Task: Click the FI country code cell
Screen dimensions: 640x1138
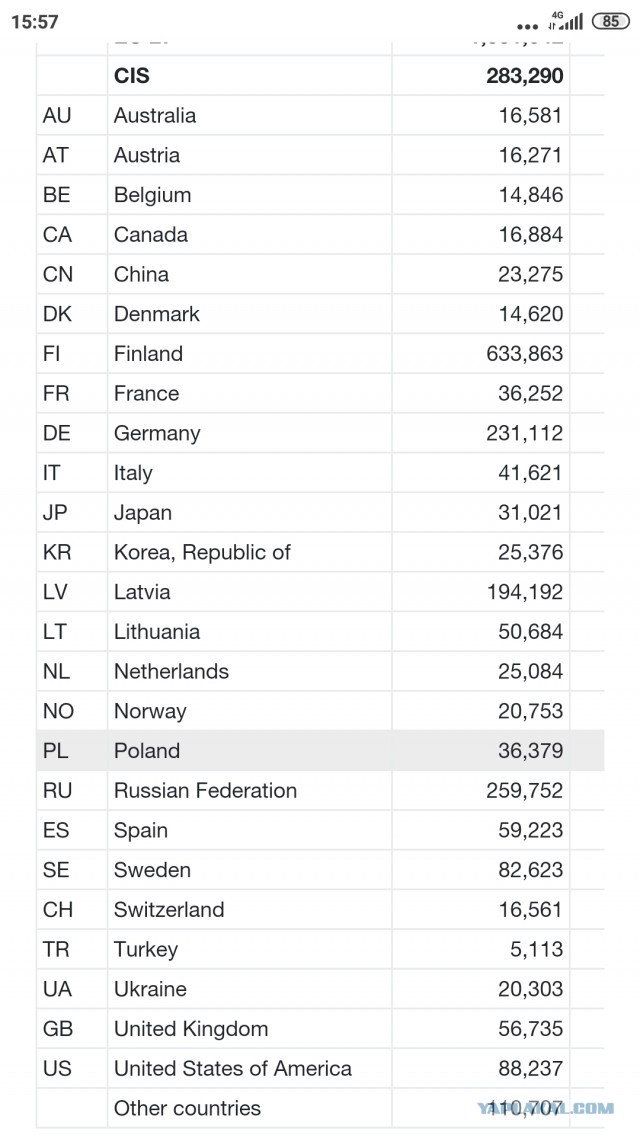Action: click(72, 353)
